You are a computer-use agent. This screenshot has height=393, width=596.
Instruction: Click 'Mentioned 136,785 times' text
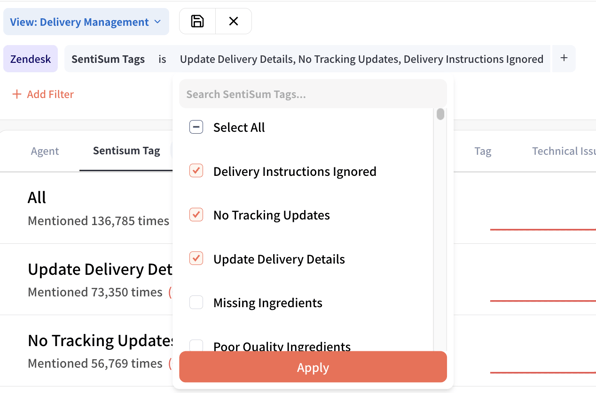(x=98, y=221)
